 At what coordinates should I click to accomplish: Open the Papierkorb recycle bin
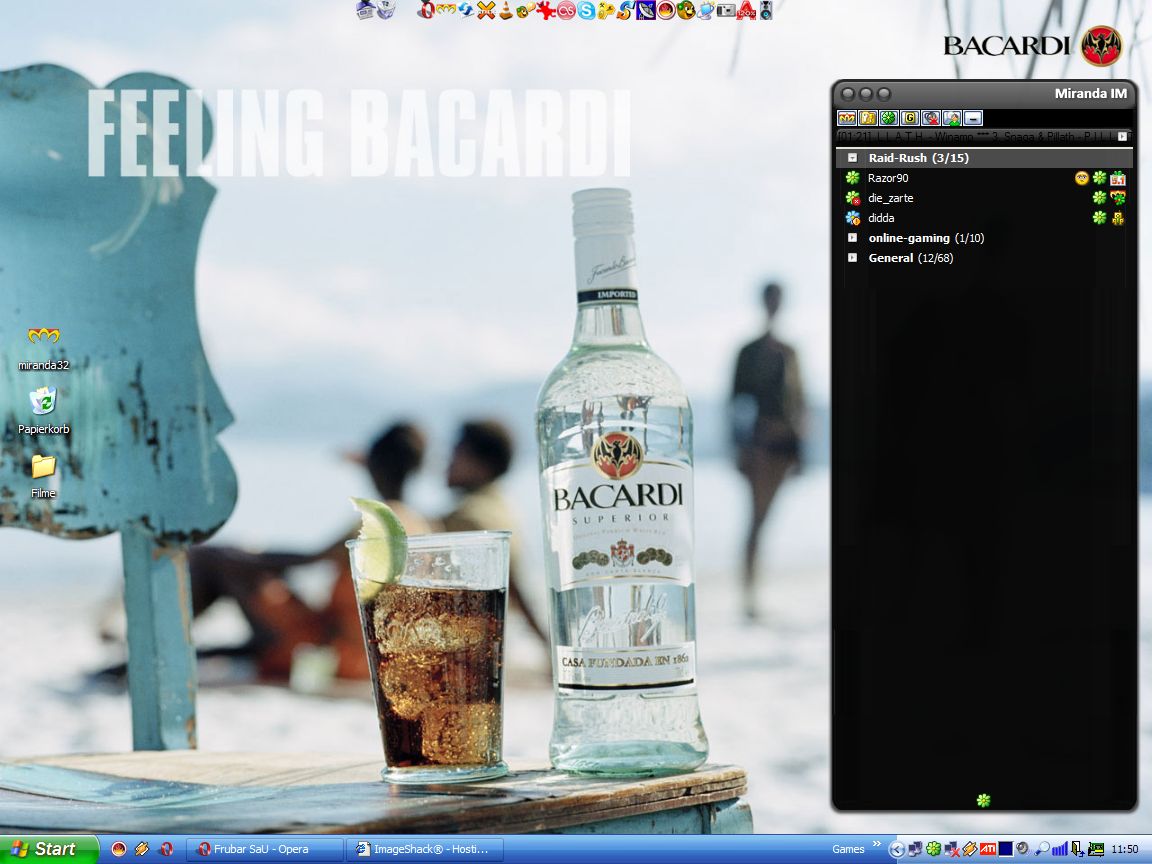[43, 411]
